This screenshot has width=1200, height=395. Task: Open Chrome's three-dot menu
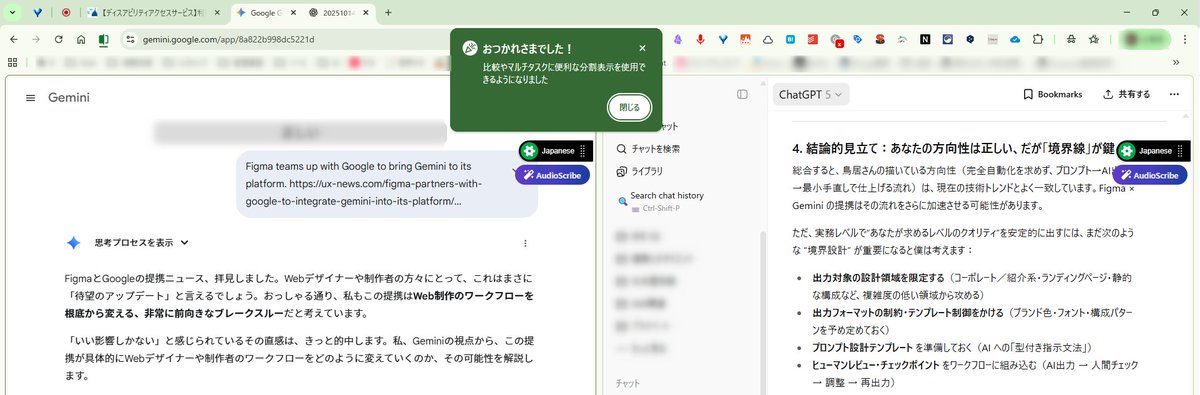(x=1185, y=39)
